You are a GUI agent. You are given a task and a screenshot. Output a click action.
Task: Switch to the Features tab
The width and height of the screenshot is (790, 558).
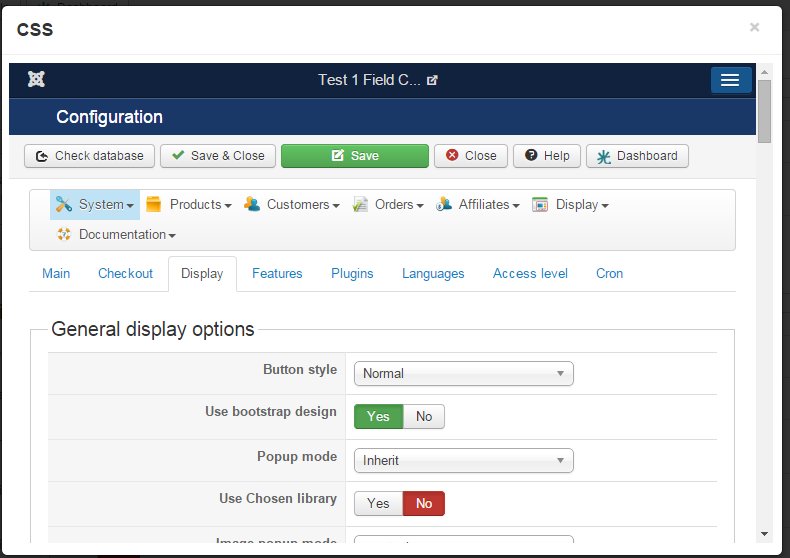277,273
